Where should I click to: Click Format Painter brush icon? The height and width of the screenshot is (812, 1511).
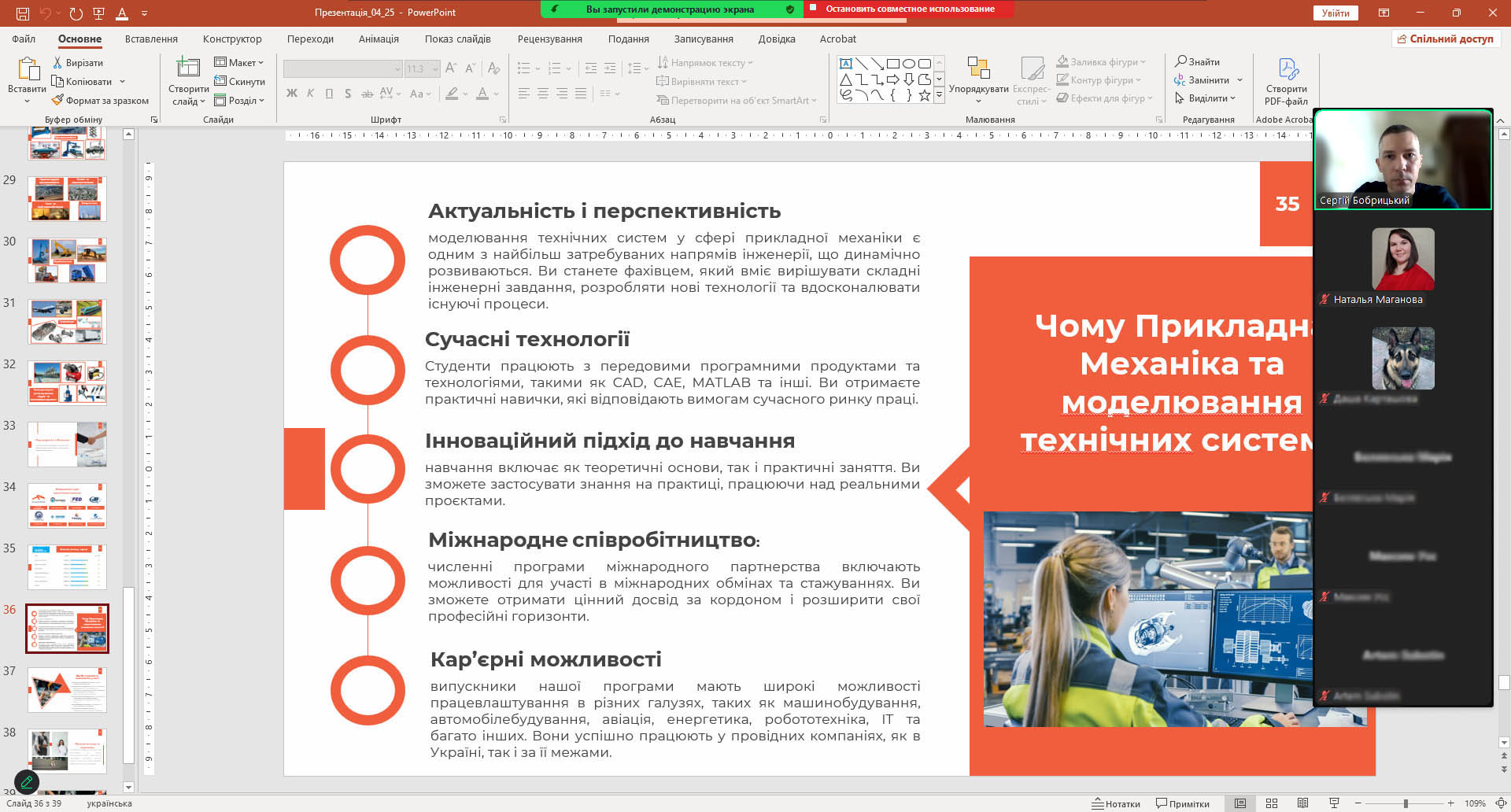[x=57, y=101]
